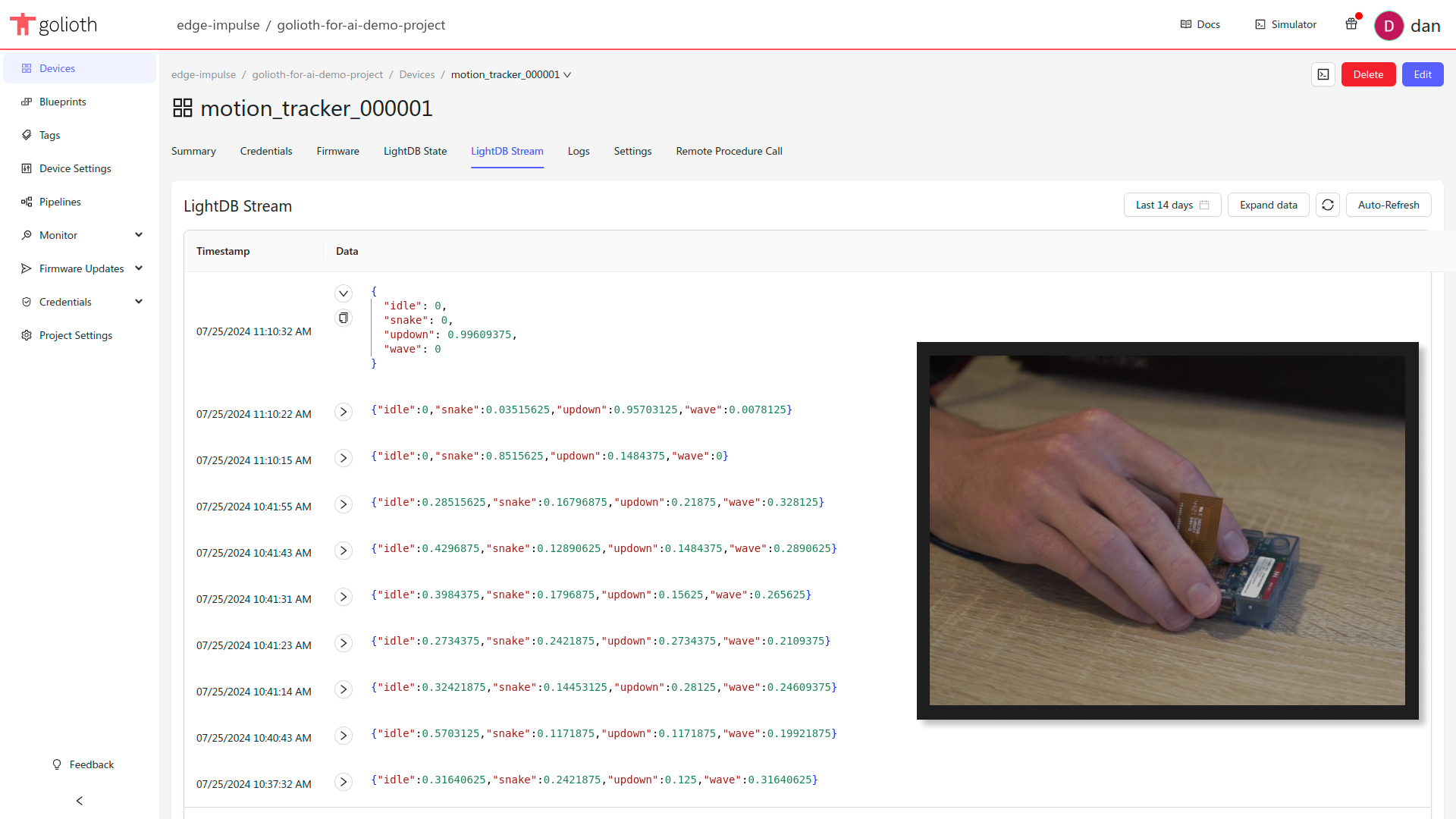Click the Edit device button
This screenshot has height=819, width=1456.
click(x=1423, y=74)
